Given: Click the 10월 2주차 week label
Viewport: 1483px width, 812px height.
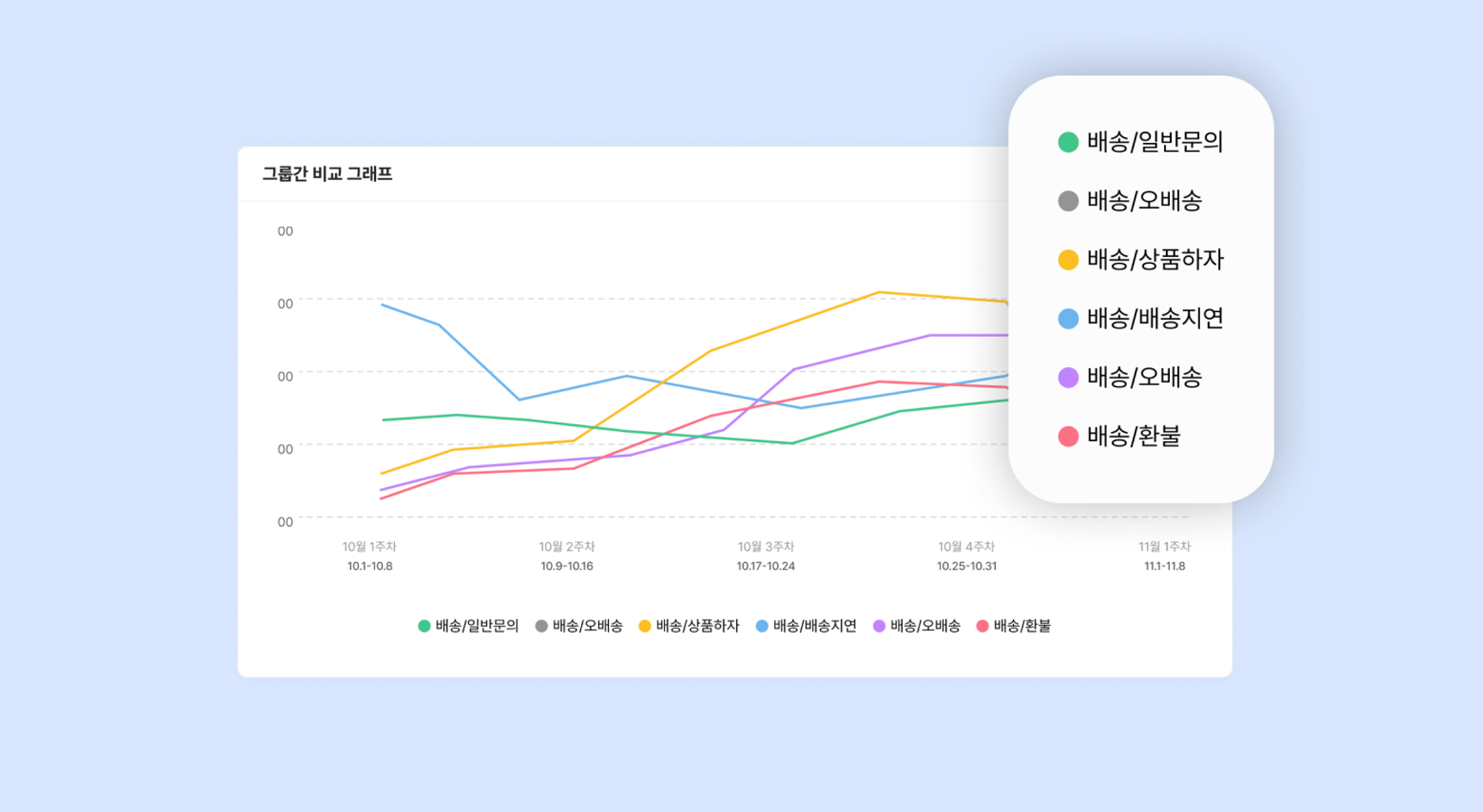Looking at the screenshot, I should tap(566, 547).
